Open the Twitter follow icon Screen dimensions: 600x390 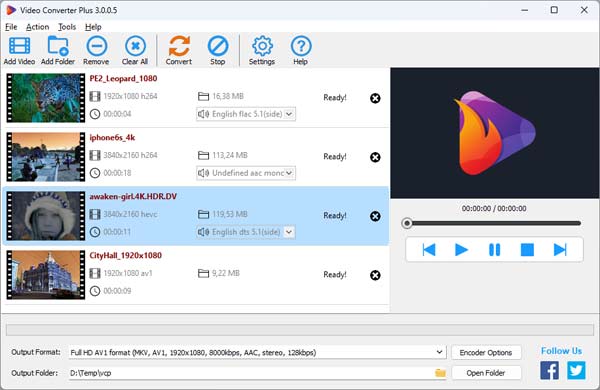click(576, 370)
